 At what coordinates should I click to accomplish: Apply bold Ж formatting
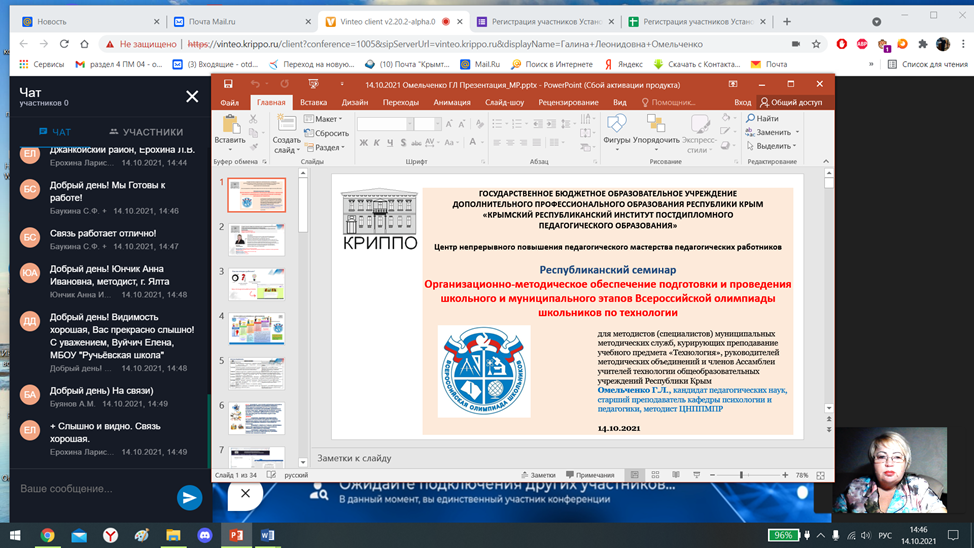(x=363, y=143)
